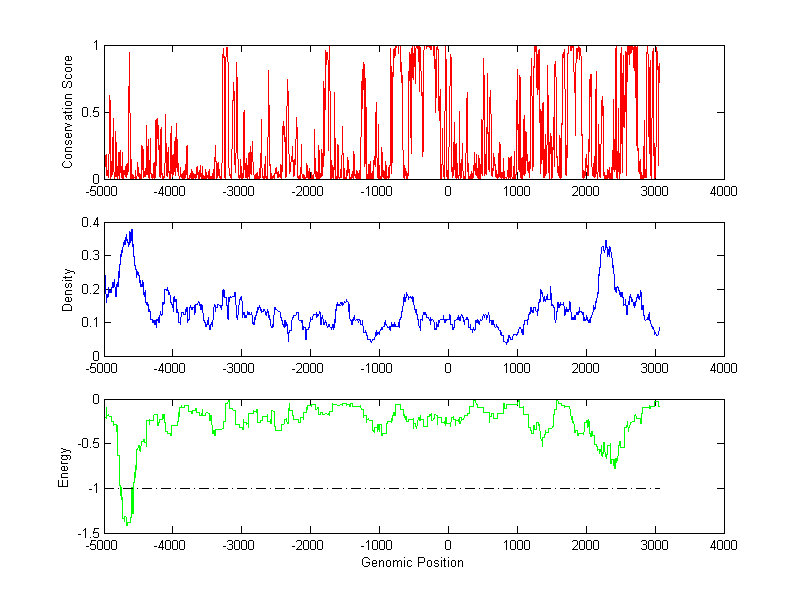Click the 0.5 tick on Conservation Score axis
800x599 pixels.
(x=88, y=112)
